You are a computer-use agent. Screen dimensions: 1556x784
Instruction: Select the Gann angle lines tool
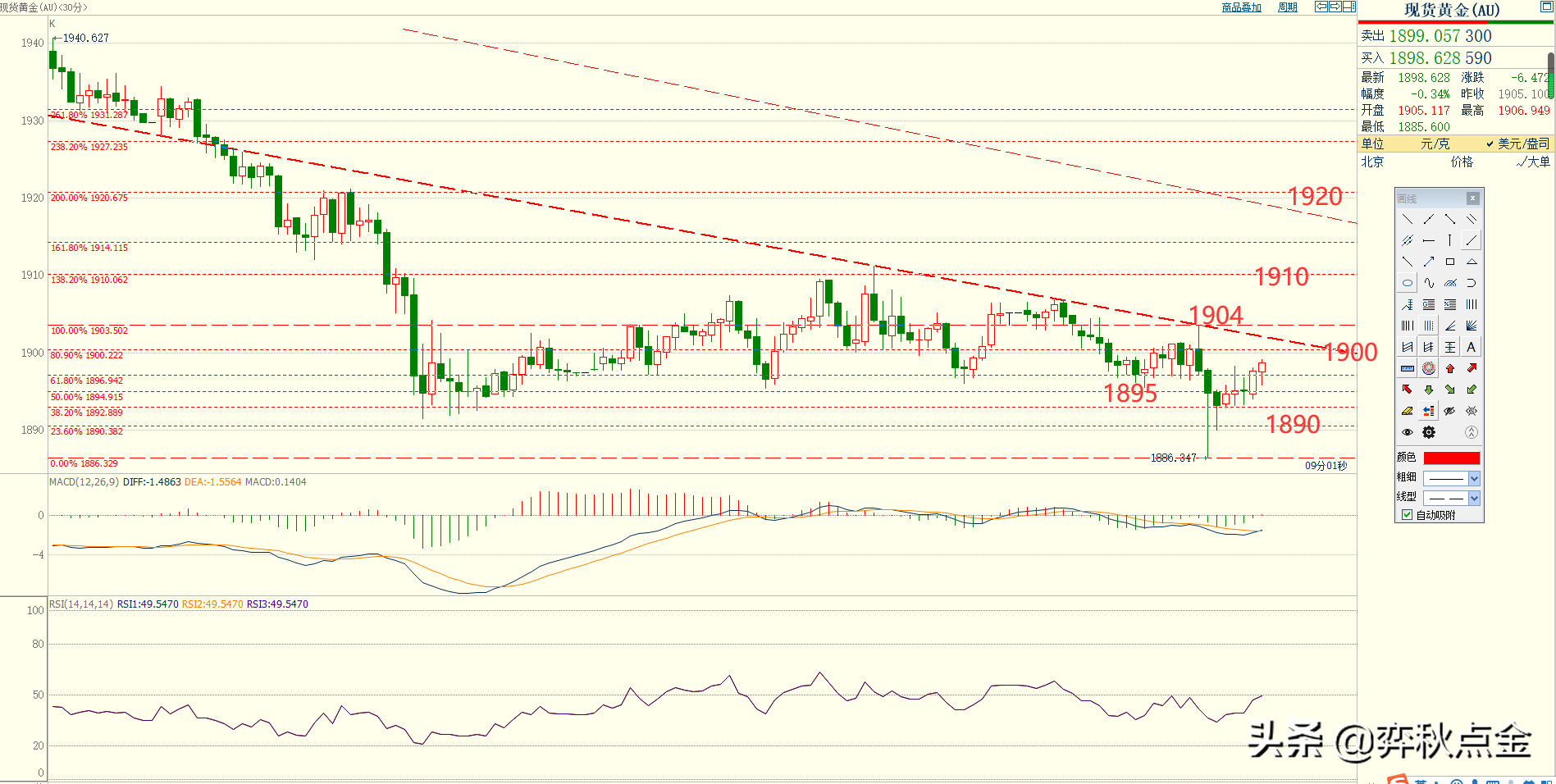1472,326
